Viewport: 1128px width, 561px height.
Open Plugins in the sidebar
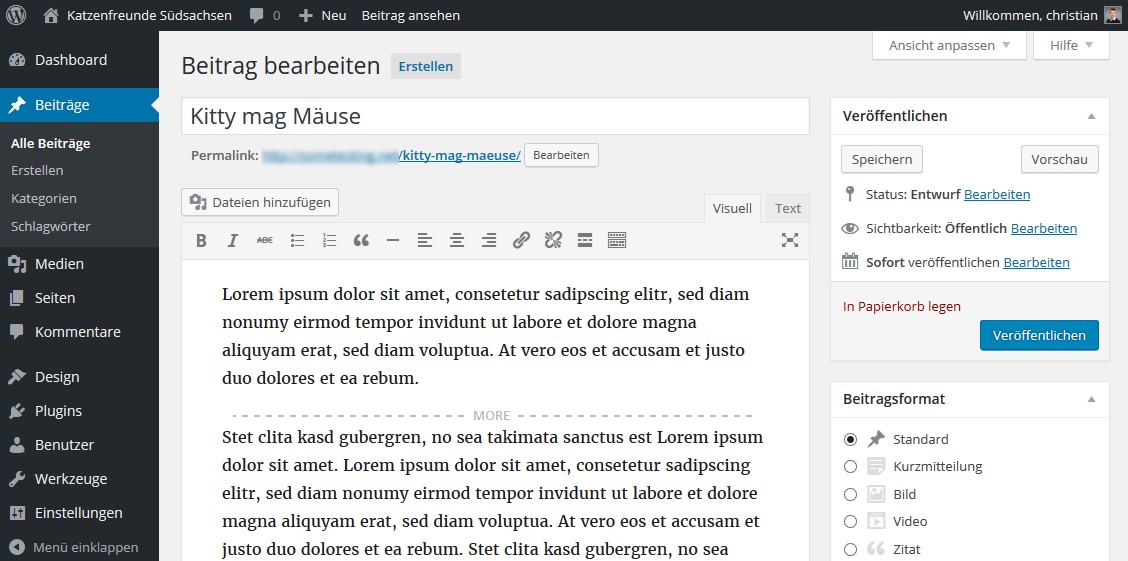click(79, 411)
